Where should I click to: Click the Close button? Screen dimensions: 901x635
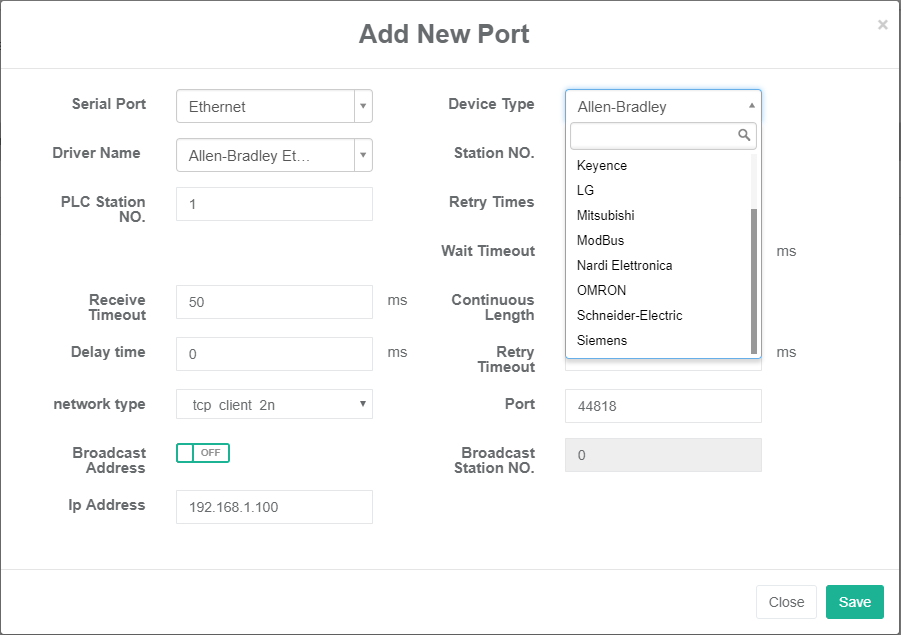pyautogui.click(x=786, y=602)
